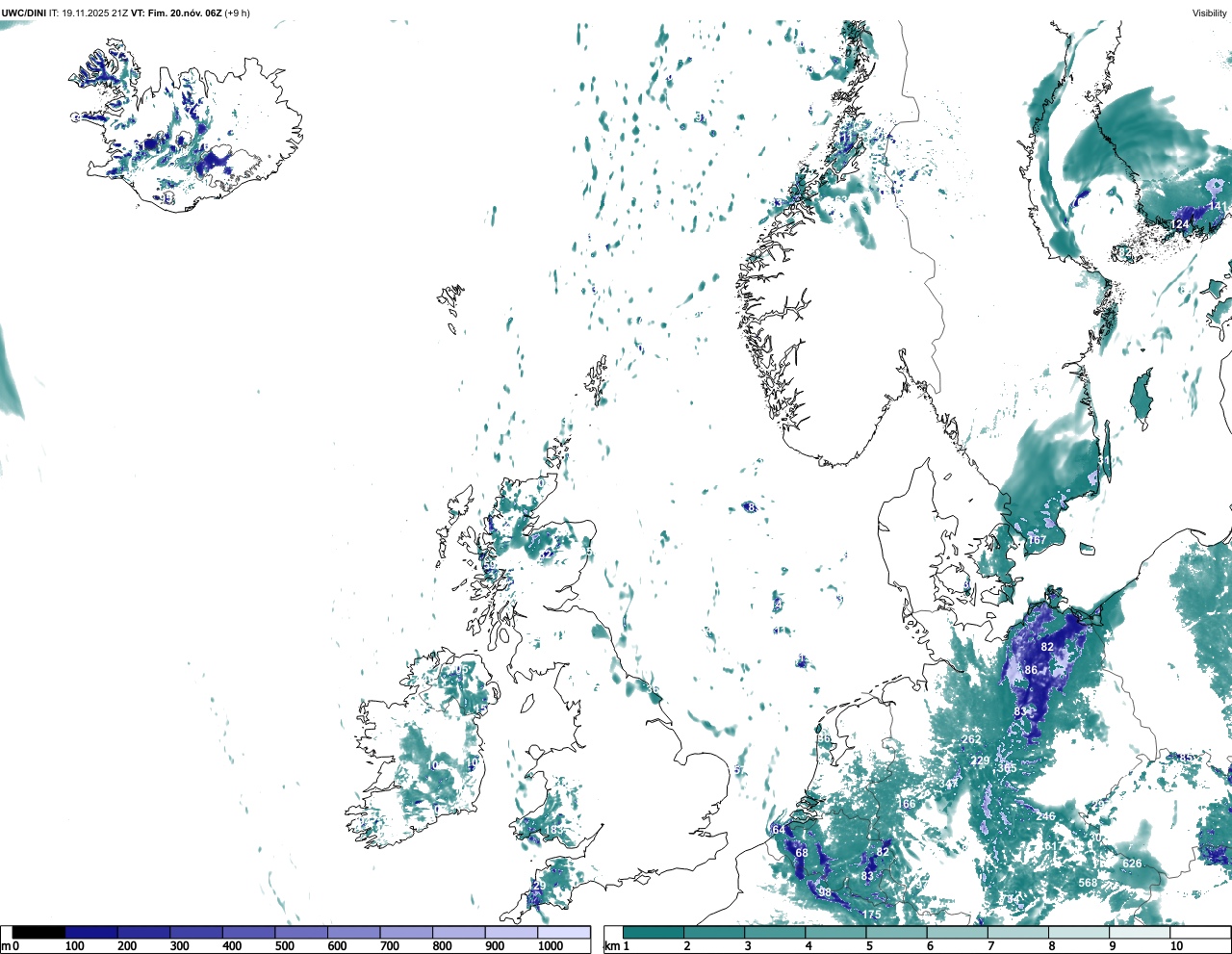Select the 1–2 km dark teal swatch
Screen dimensions: 1232x954
click(654, 932)
